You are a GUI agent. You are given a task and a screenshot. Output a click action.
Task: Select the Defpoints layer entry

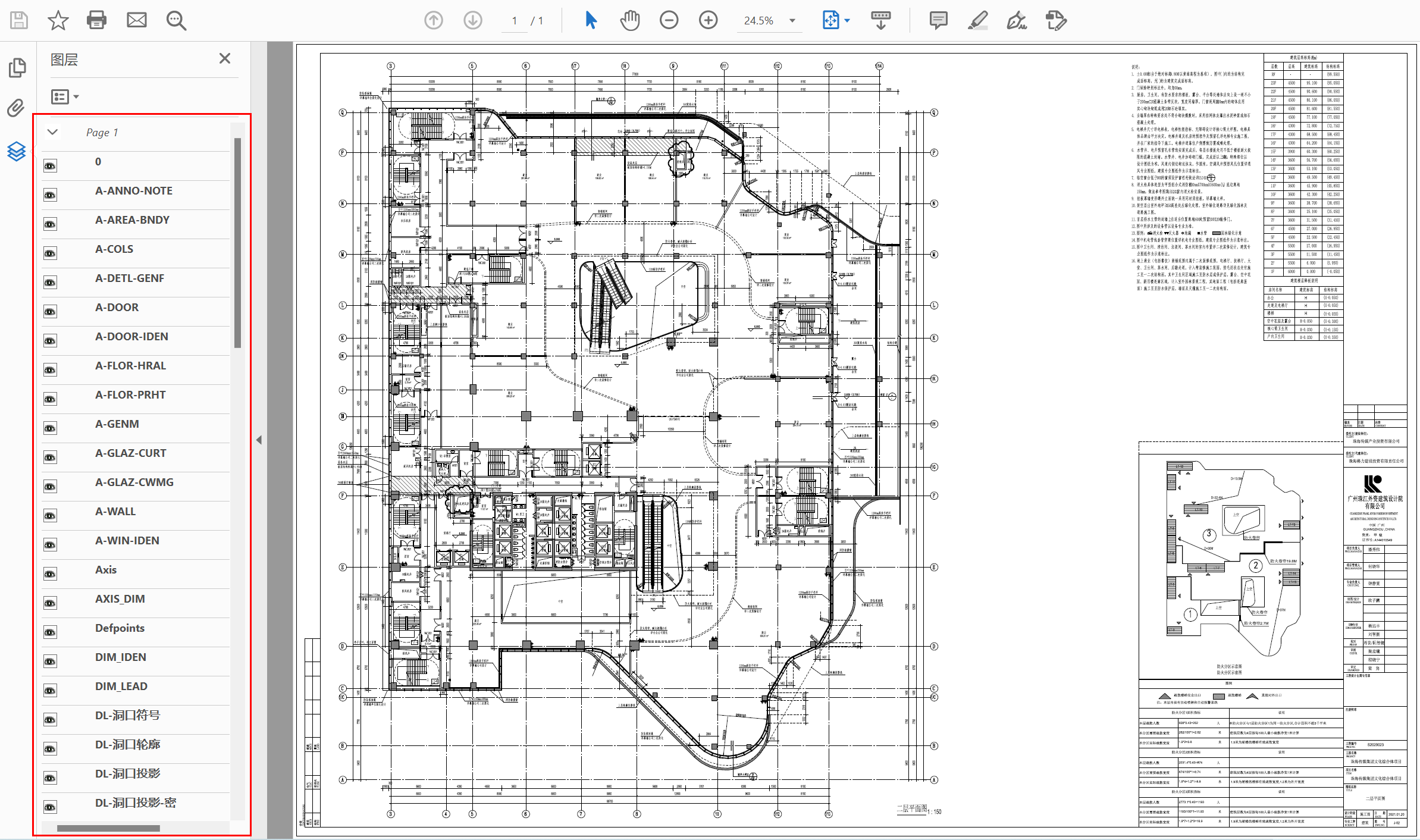(x=120, y=628)
